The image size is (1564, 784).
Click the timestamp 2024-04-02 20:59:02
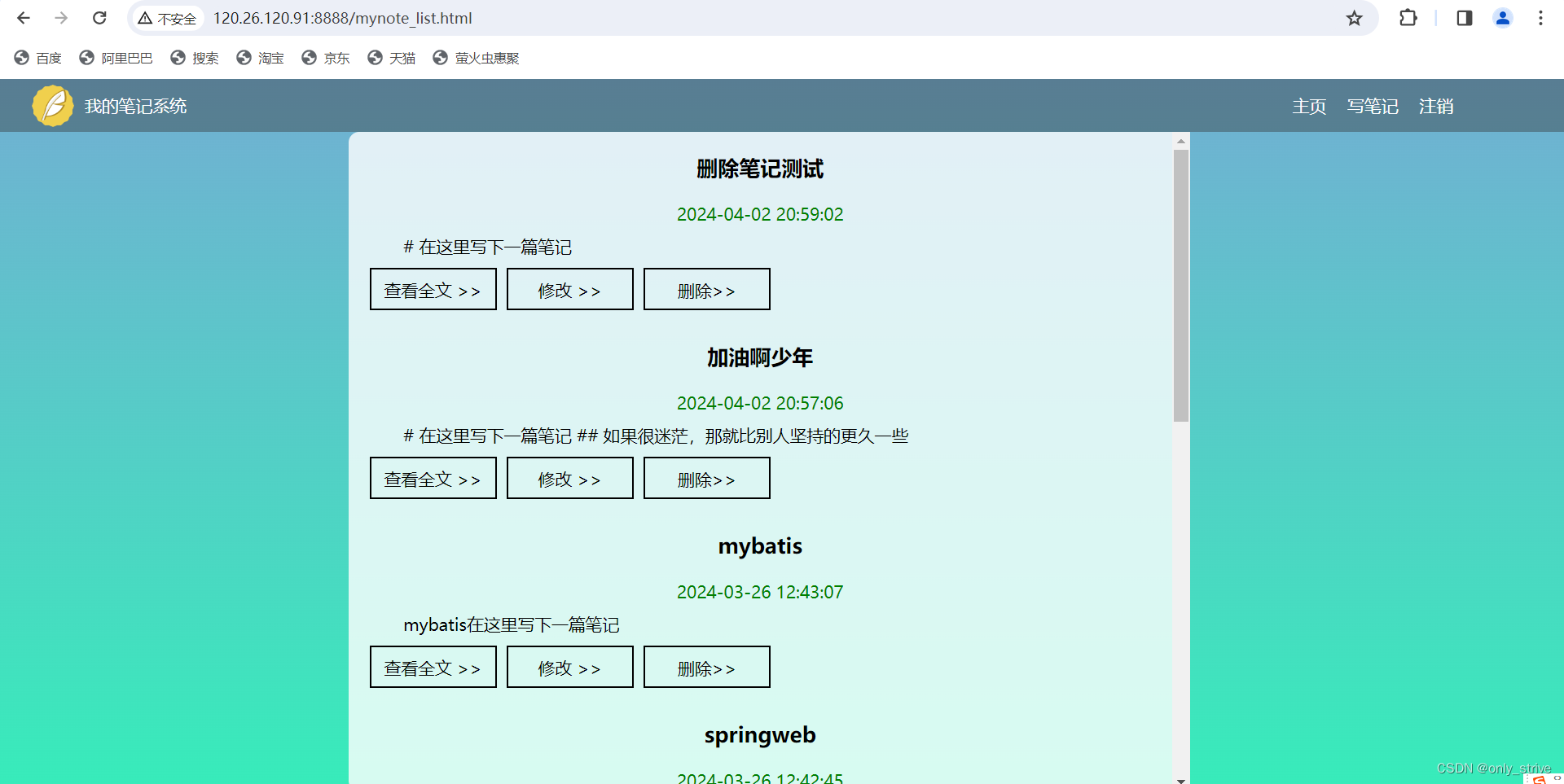tap(760, 214)
